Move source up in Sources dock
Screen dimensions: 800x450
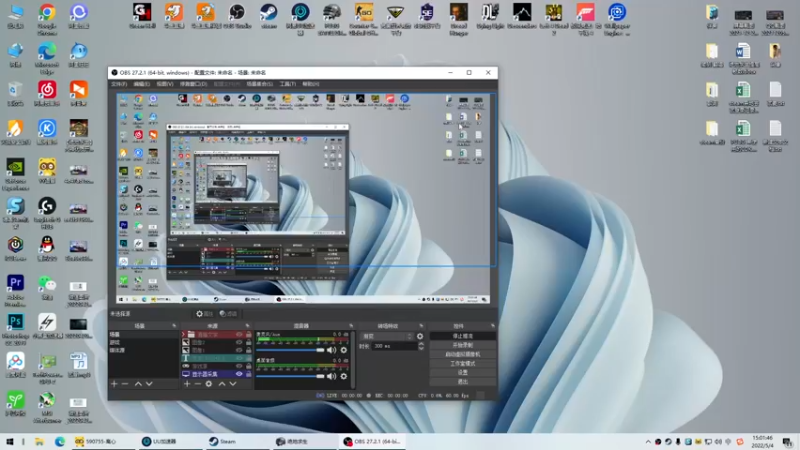click(x=222, y=384)
